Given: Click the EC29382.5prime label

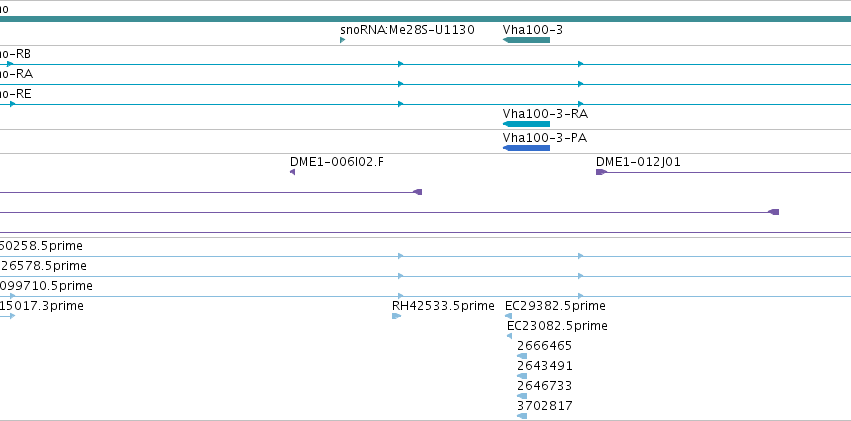Looking at the screenshot, I should pyautogui.click(x=555, y=306).
